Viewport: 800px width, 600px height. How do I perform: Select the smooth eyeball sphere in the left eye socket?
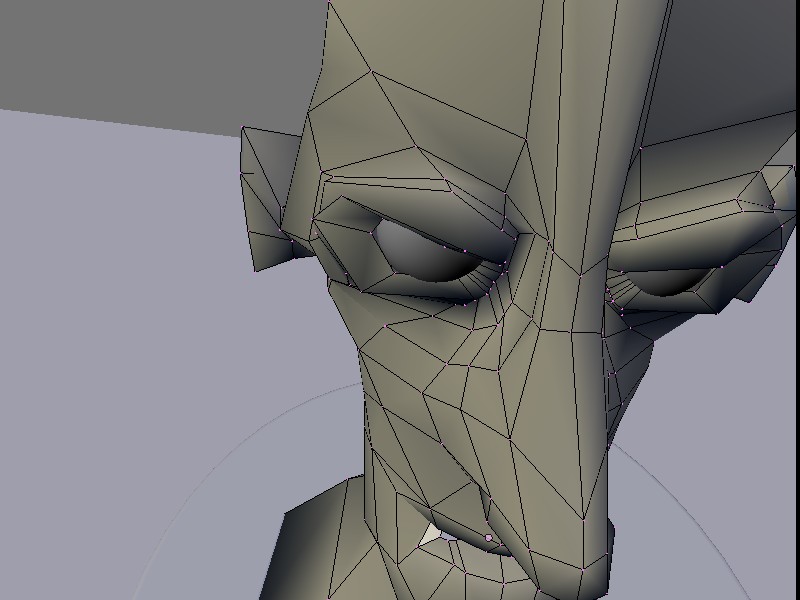(429, 253)
